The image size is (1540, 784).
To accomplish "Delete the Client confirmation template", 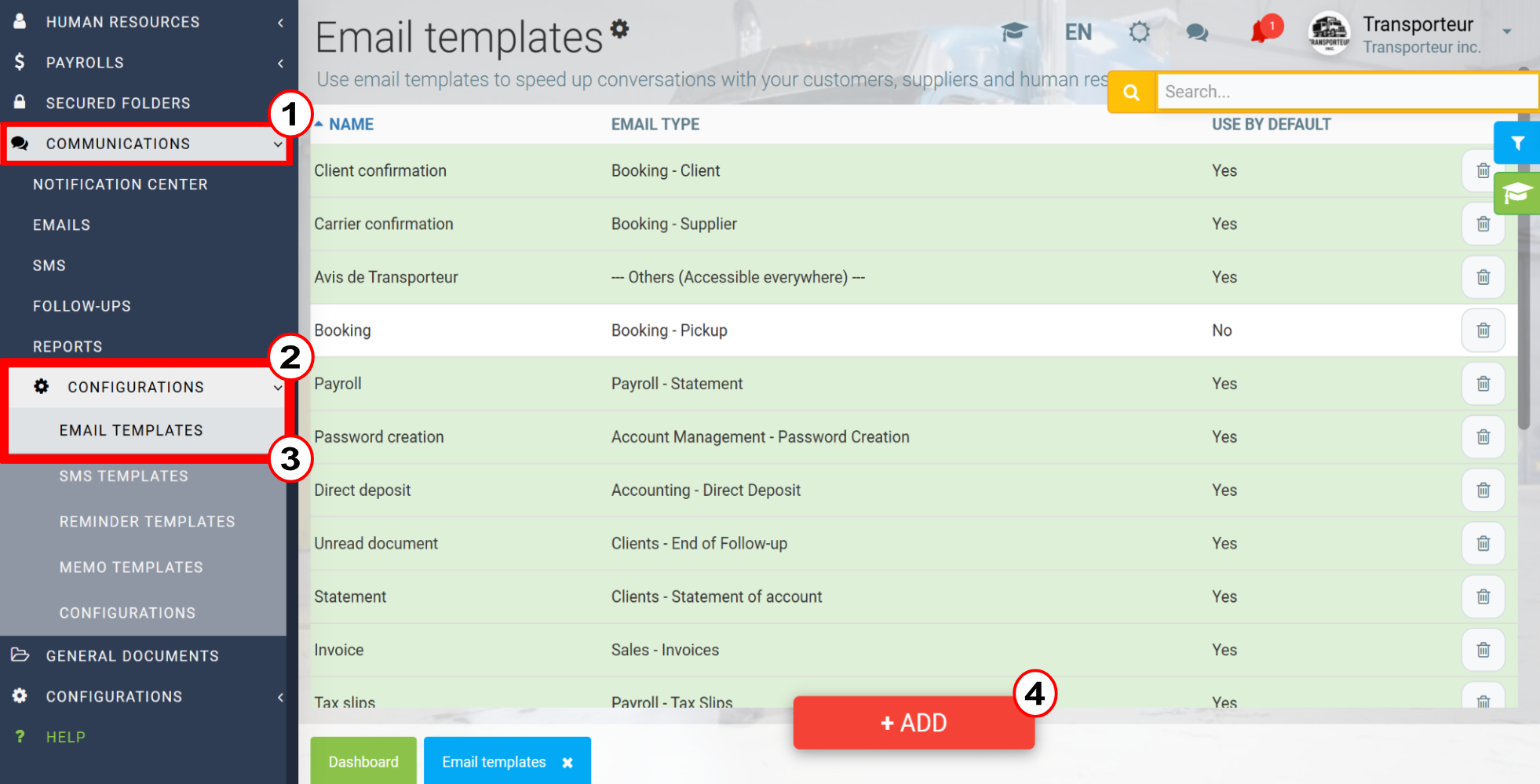I will tap(1483, 170).
